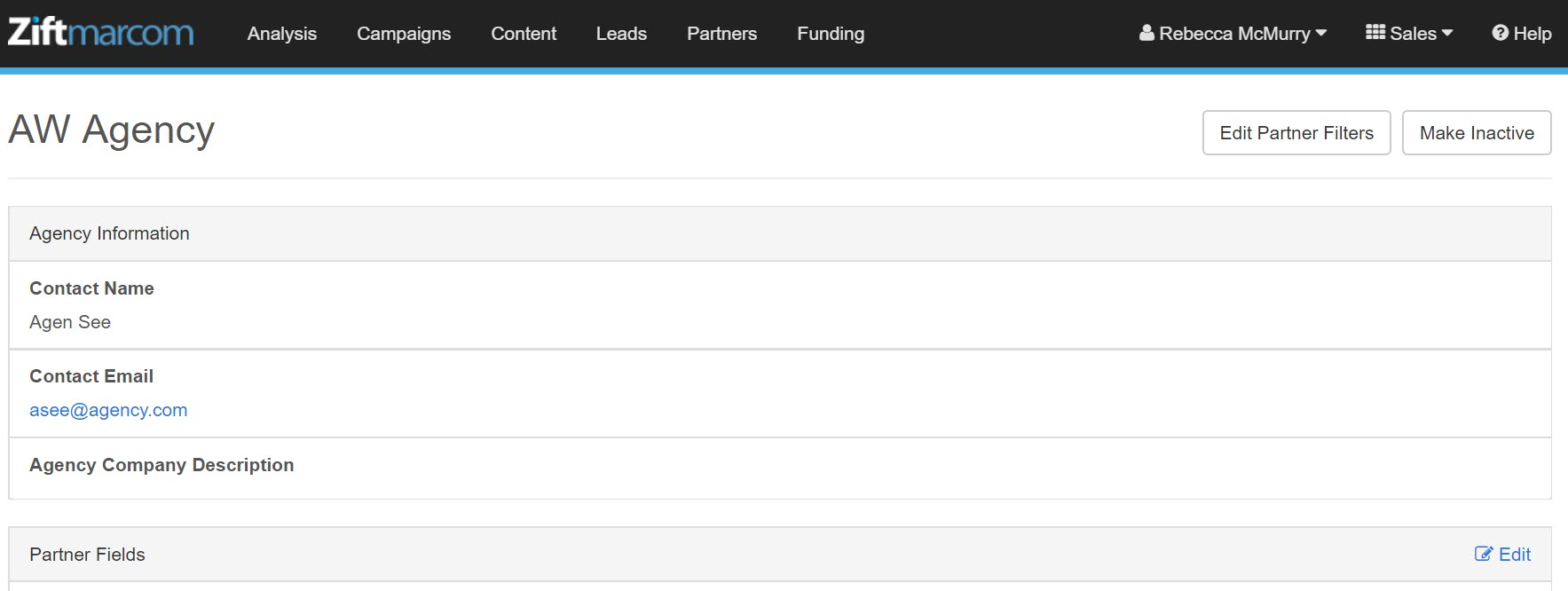Go to Campaigns in the navigation bar
This screenshot has height=591, width=1568.
(x=404, y=34)
